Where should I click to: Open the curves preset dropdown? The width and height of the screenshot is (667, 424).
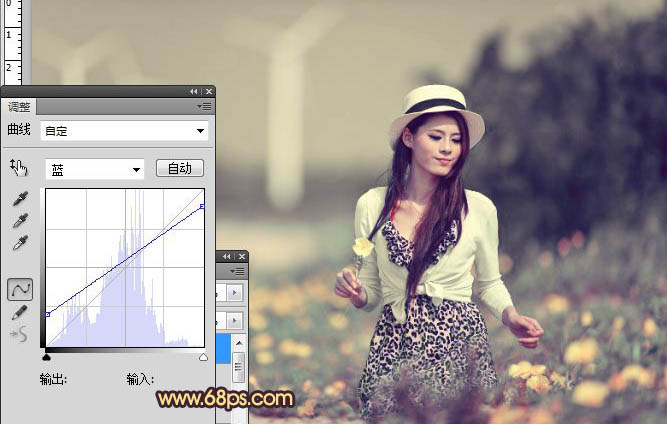(x=125, y=130)
